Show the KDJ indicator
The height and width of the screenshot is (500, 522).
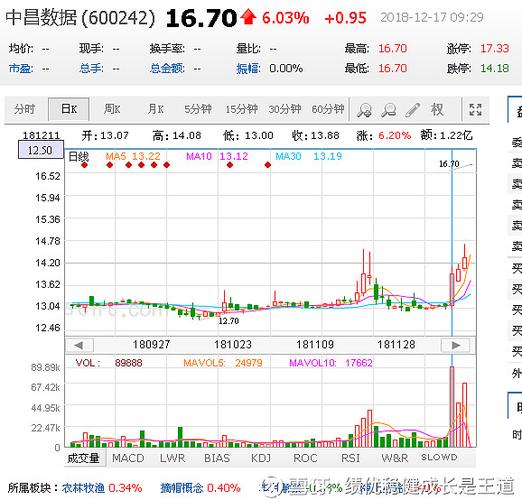[261, 458]
